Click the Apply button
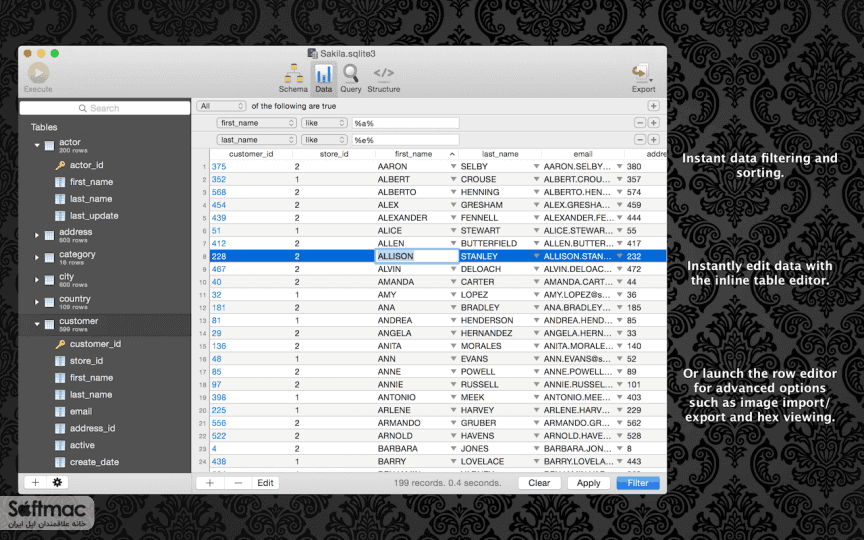 click(588, 483)
